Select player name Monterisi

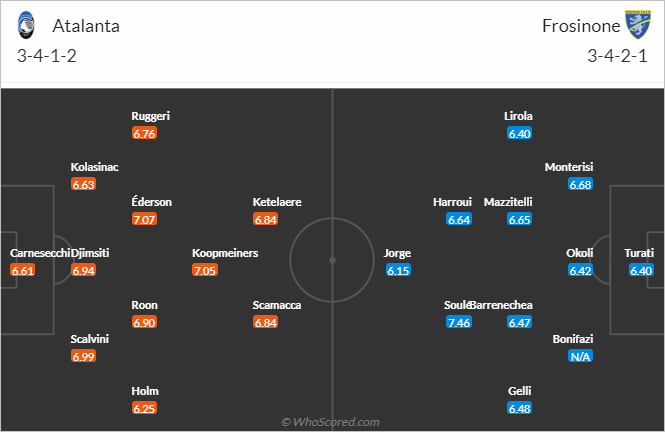tap(569, 167)
